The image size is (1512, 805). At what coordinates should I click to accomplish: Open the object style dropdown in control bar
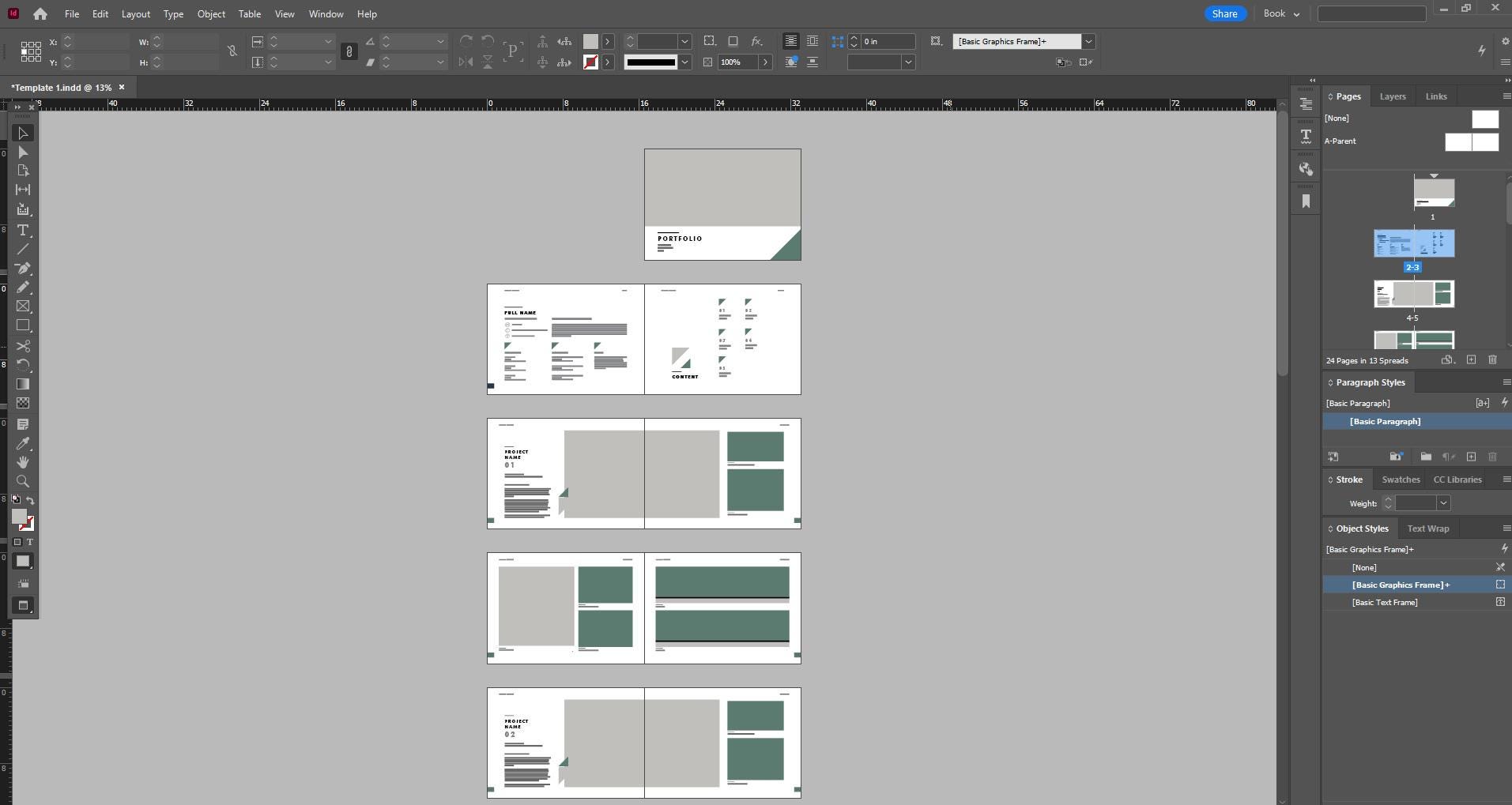coord(1088,41)
